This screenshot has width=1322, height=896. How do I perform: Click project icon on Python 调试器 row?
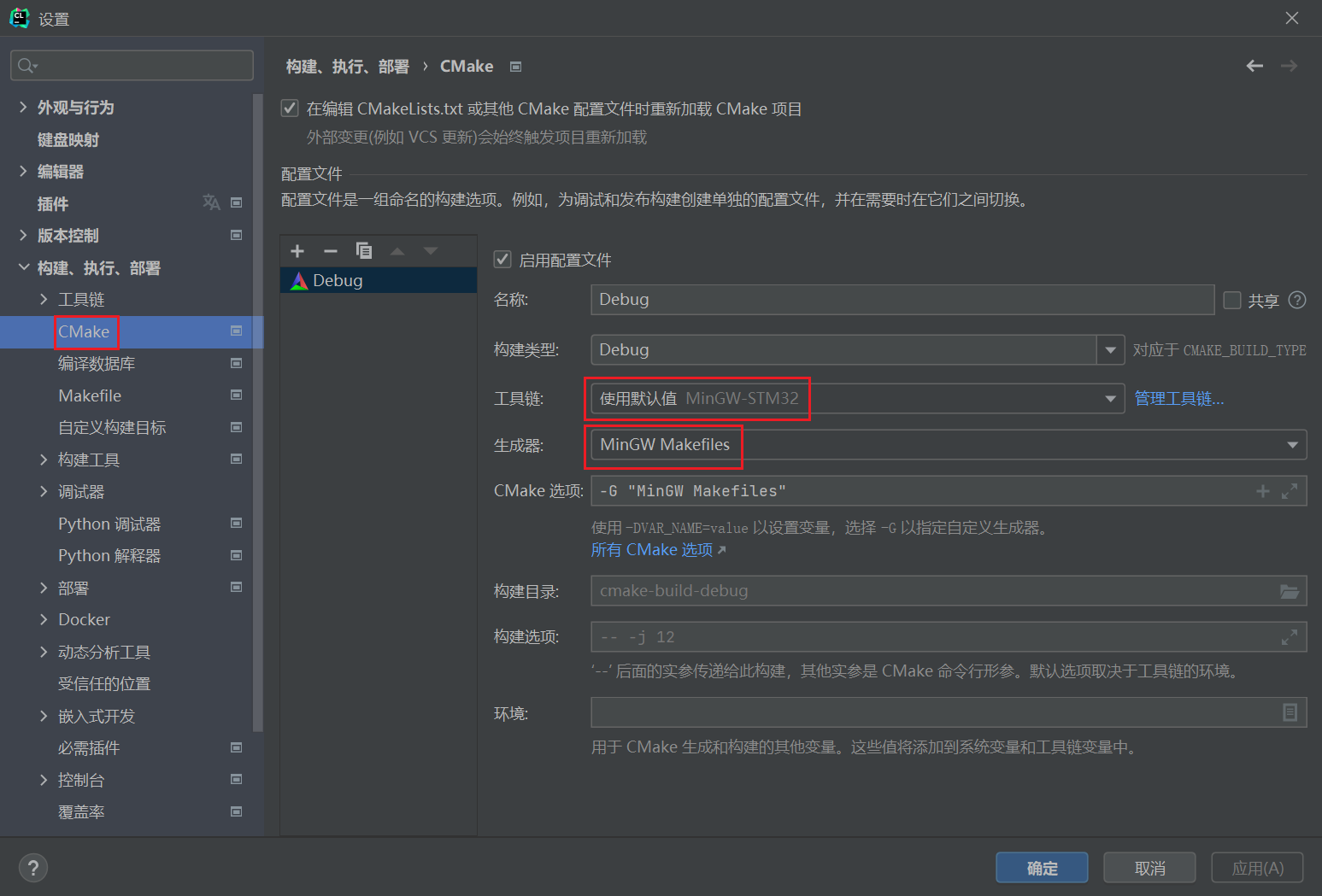coord(237,523)
